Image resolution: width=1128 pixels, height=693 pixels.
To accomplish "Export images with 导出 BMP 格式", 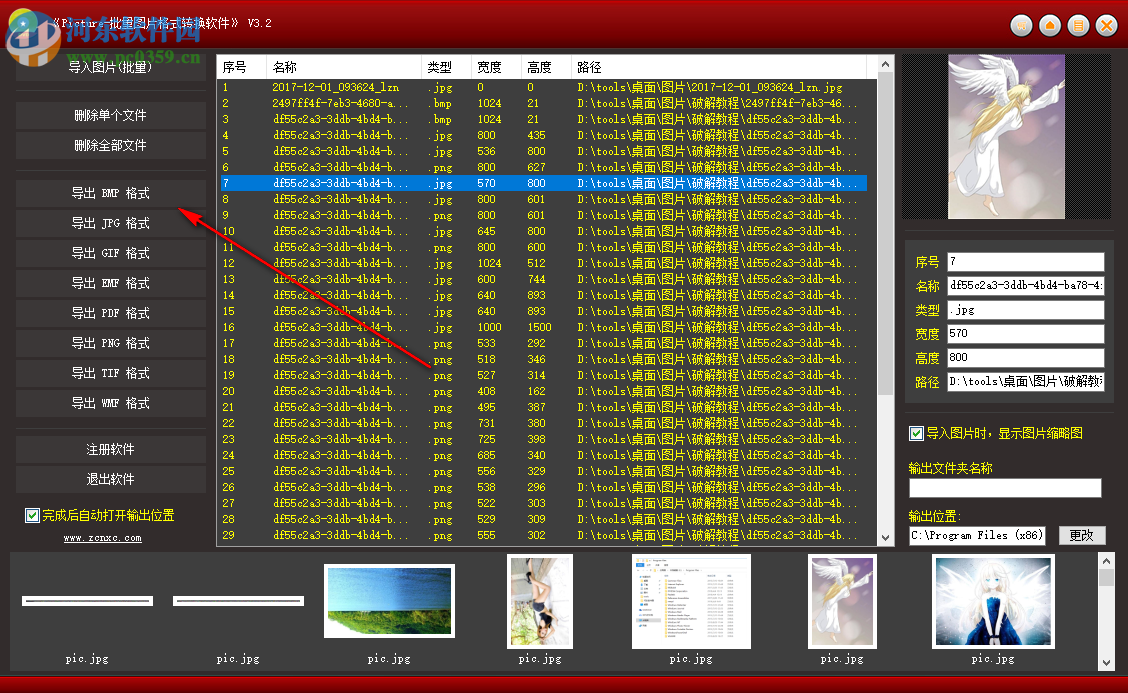I will 110,193.
